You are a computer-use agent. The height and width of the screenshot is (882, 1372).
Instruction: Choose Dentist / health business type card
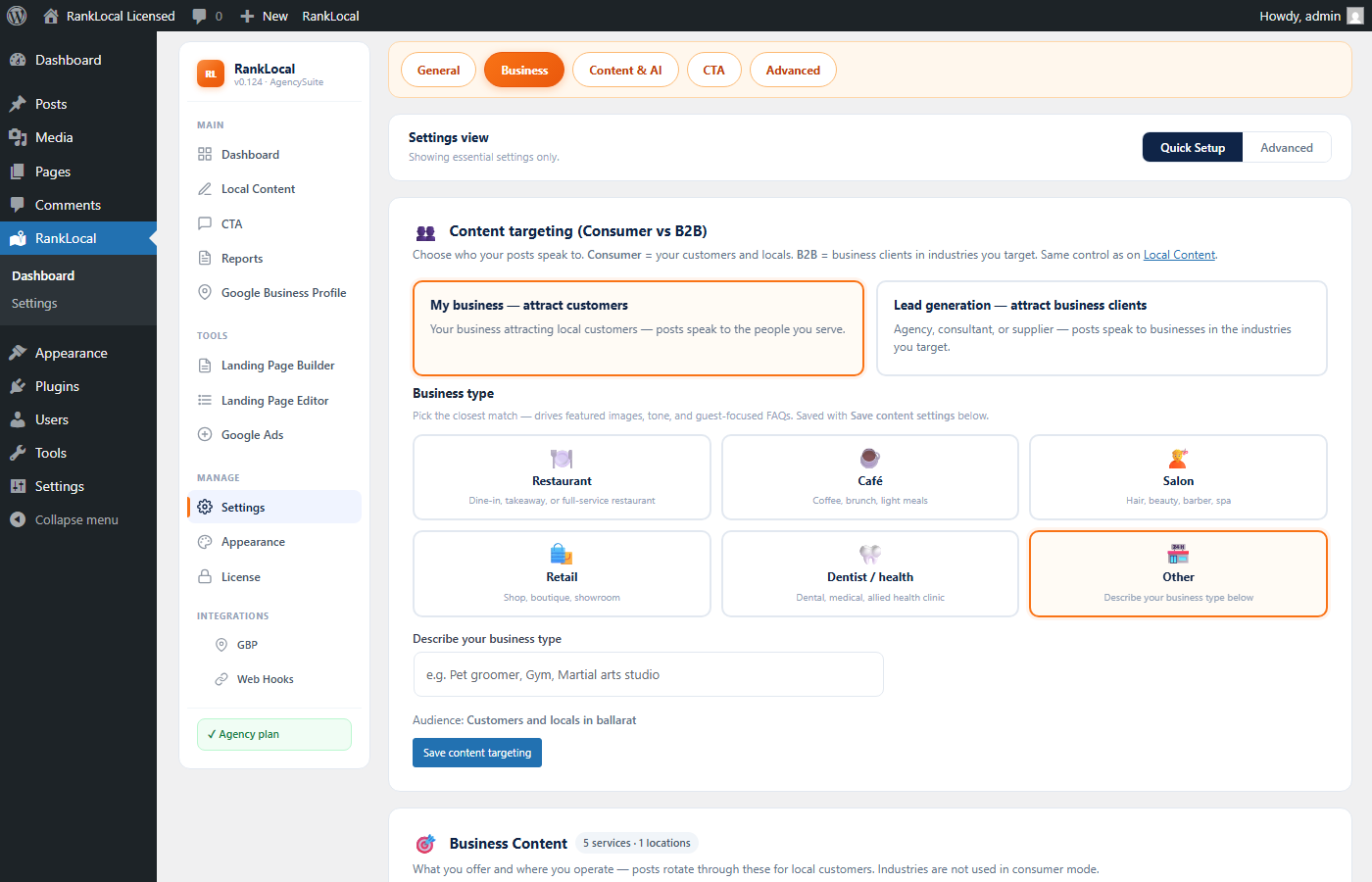click(870, 573)
